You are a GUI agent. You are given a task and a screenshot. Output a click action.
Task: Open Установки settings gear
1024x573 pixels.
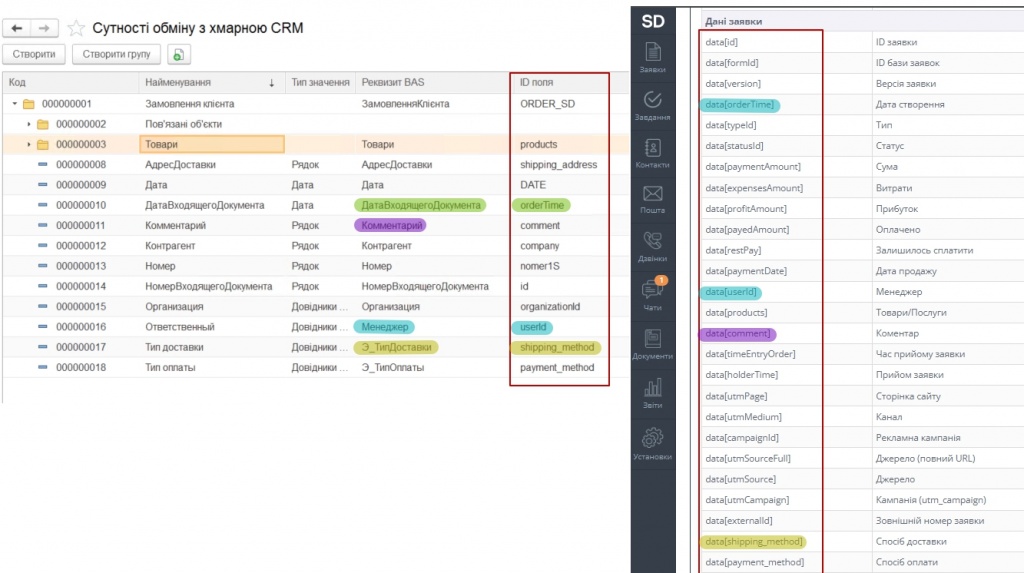[x=652, y=441]
